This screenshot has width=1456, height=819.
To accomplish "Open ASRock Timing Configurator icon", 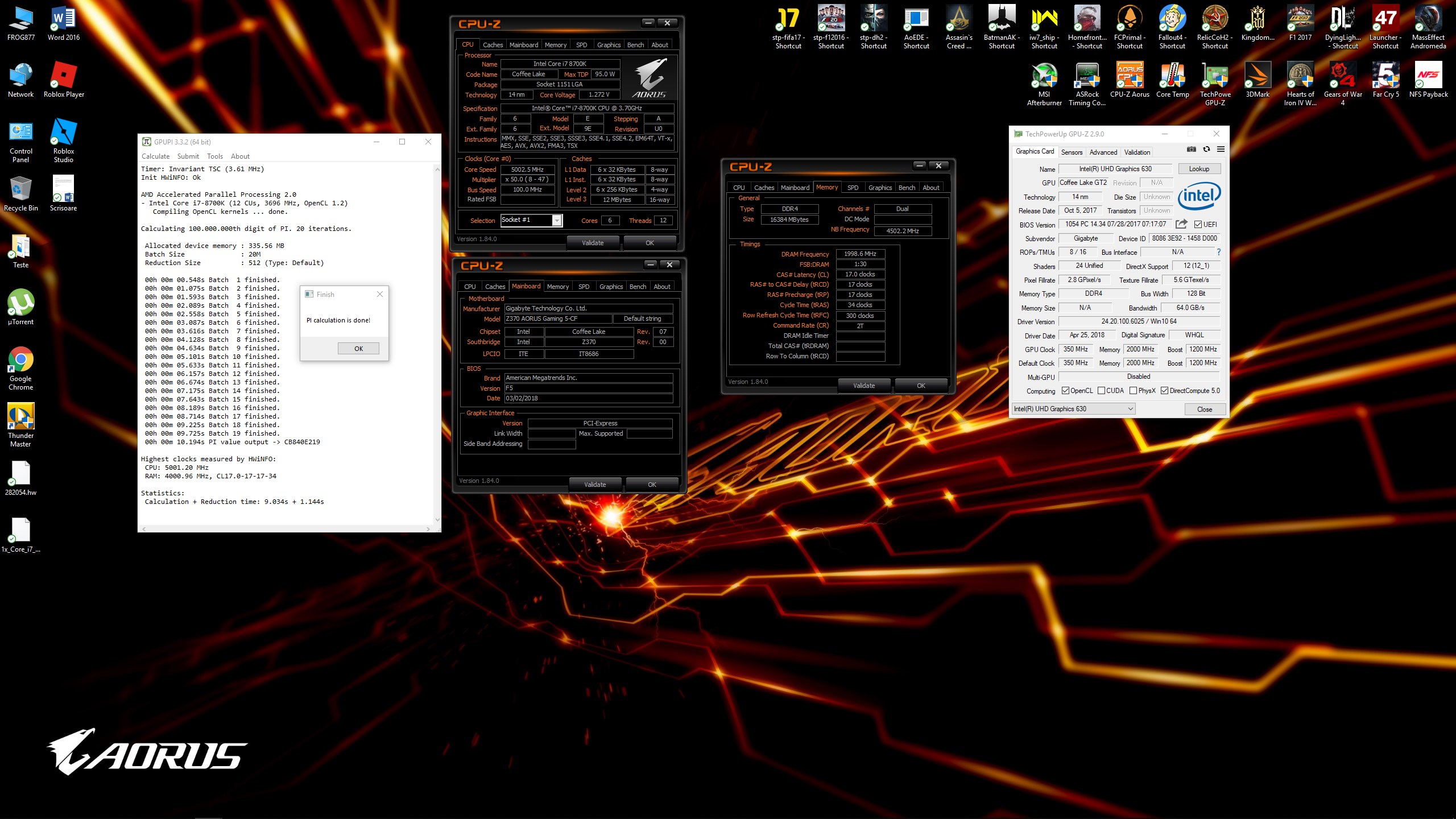I will pos(1087,84).
